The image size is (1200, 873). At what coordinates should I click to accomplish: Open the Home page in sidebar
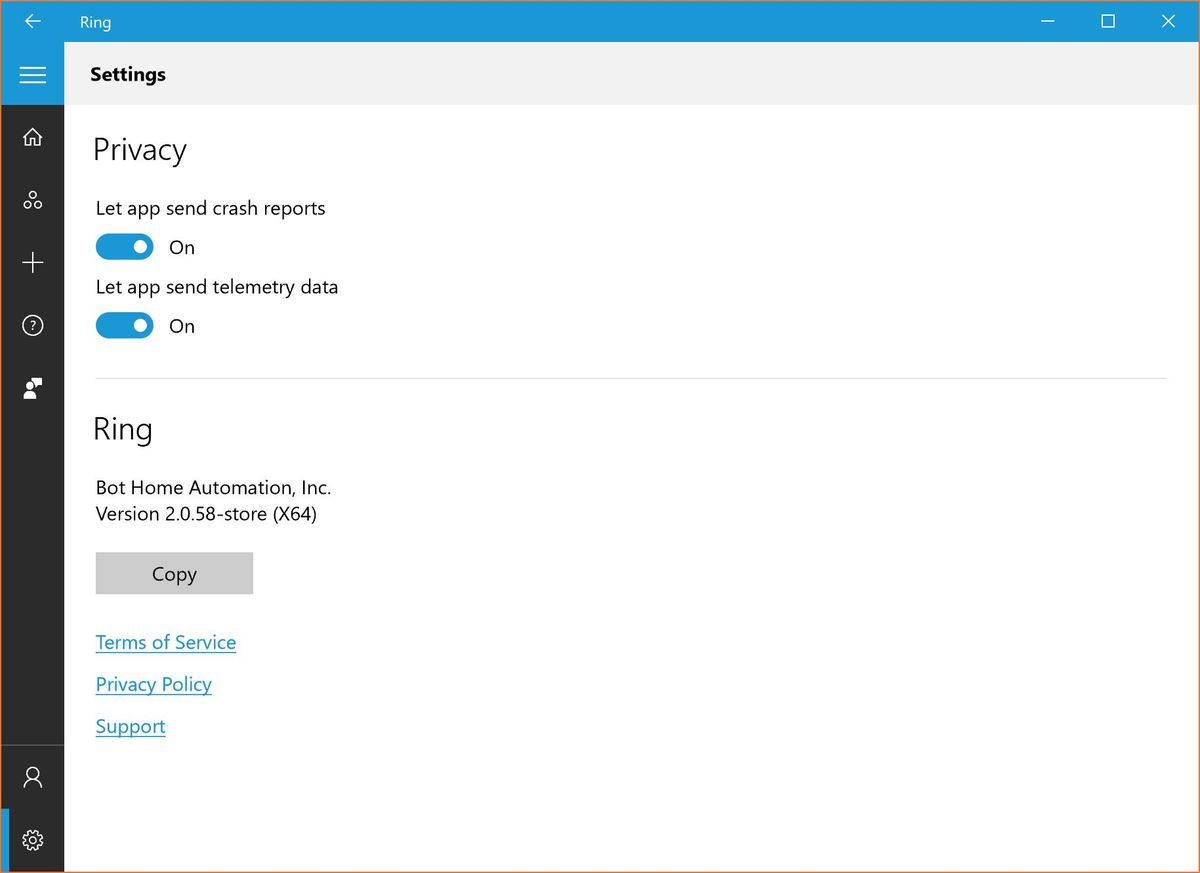[32, 137]
